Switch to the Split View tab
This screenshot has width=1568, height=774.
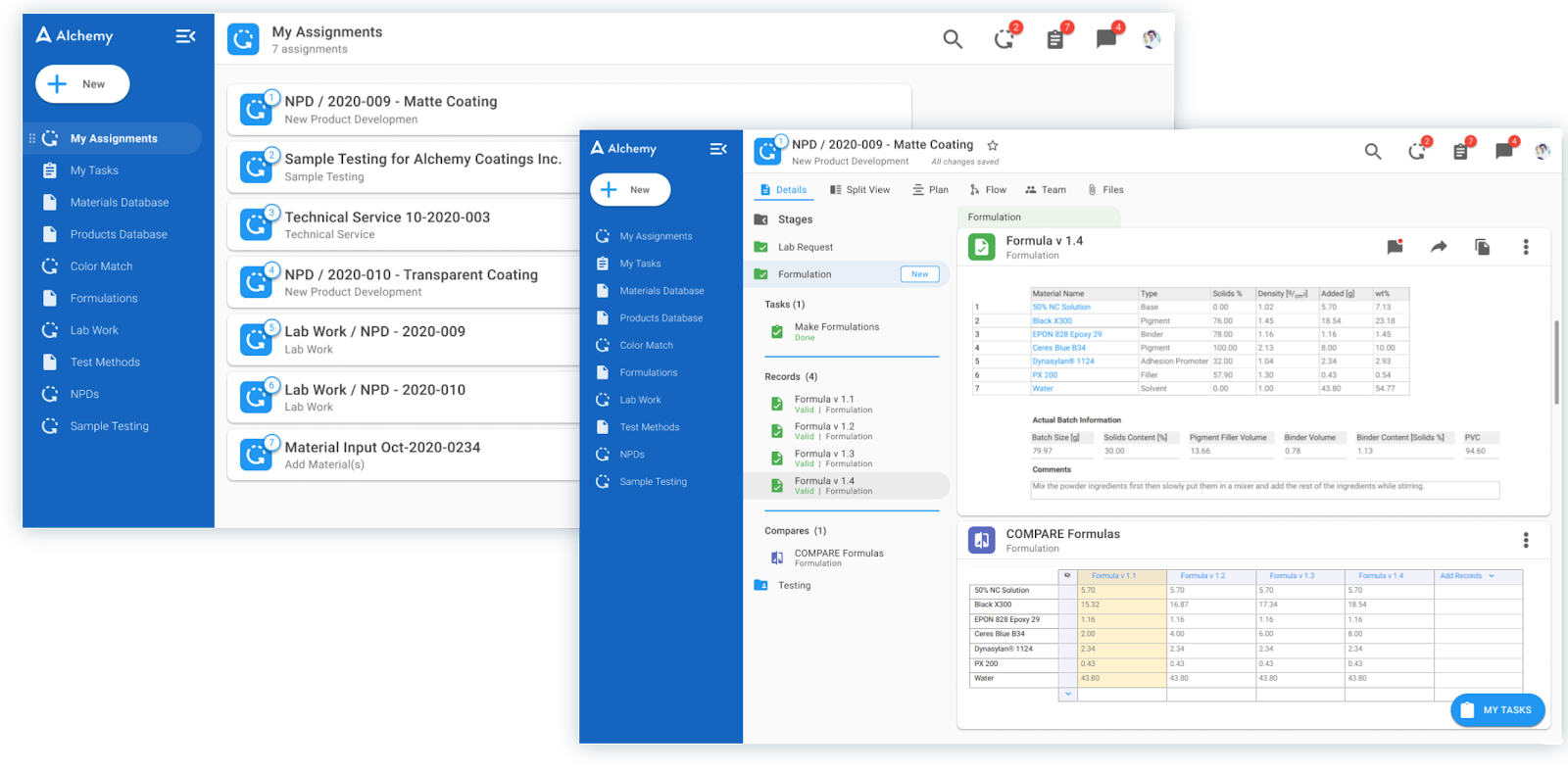(859, 190)
